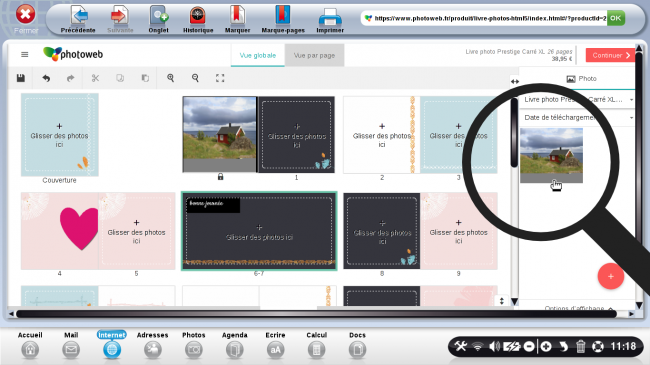Zoom in with magnifier plus icon
Screen dimensions: 650x365
pos(170,78)
